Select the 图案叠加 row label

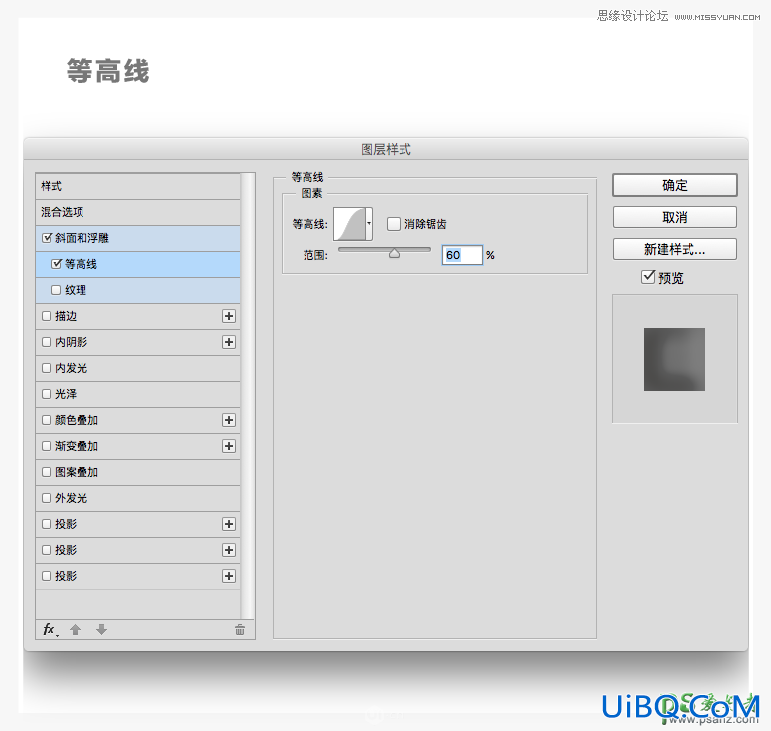[76, 472]
